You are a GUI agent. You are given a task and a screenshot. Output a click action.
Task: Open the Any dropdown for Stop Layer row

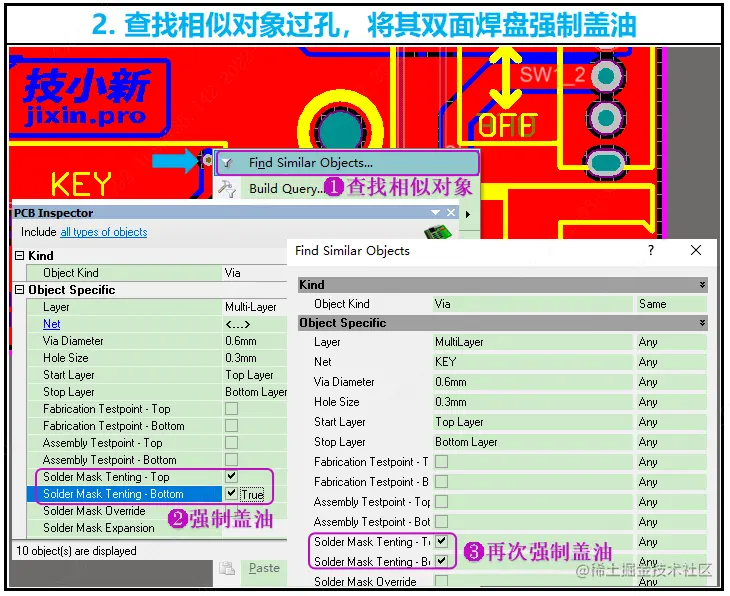coord(671,442)
